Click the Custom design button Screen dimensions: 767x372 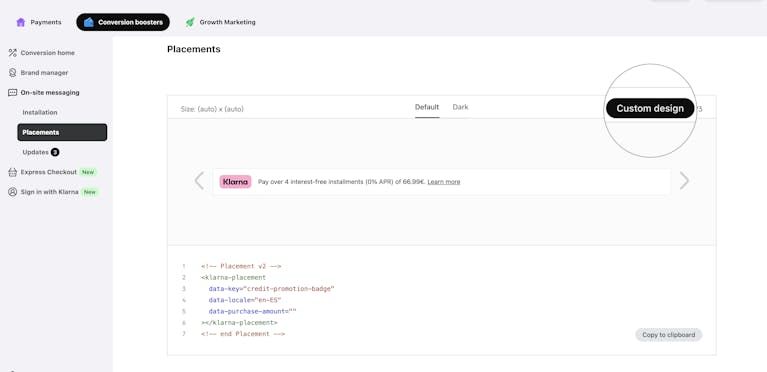coord(650,108)
